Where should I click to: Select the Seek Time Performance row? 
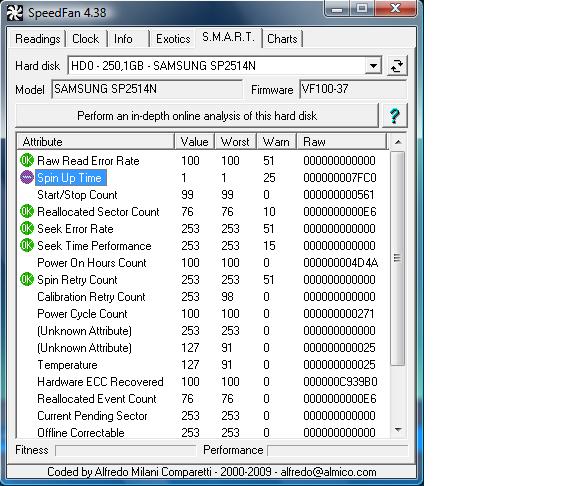pyautogui.click(x=203, y=245)
